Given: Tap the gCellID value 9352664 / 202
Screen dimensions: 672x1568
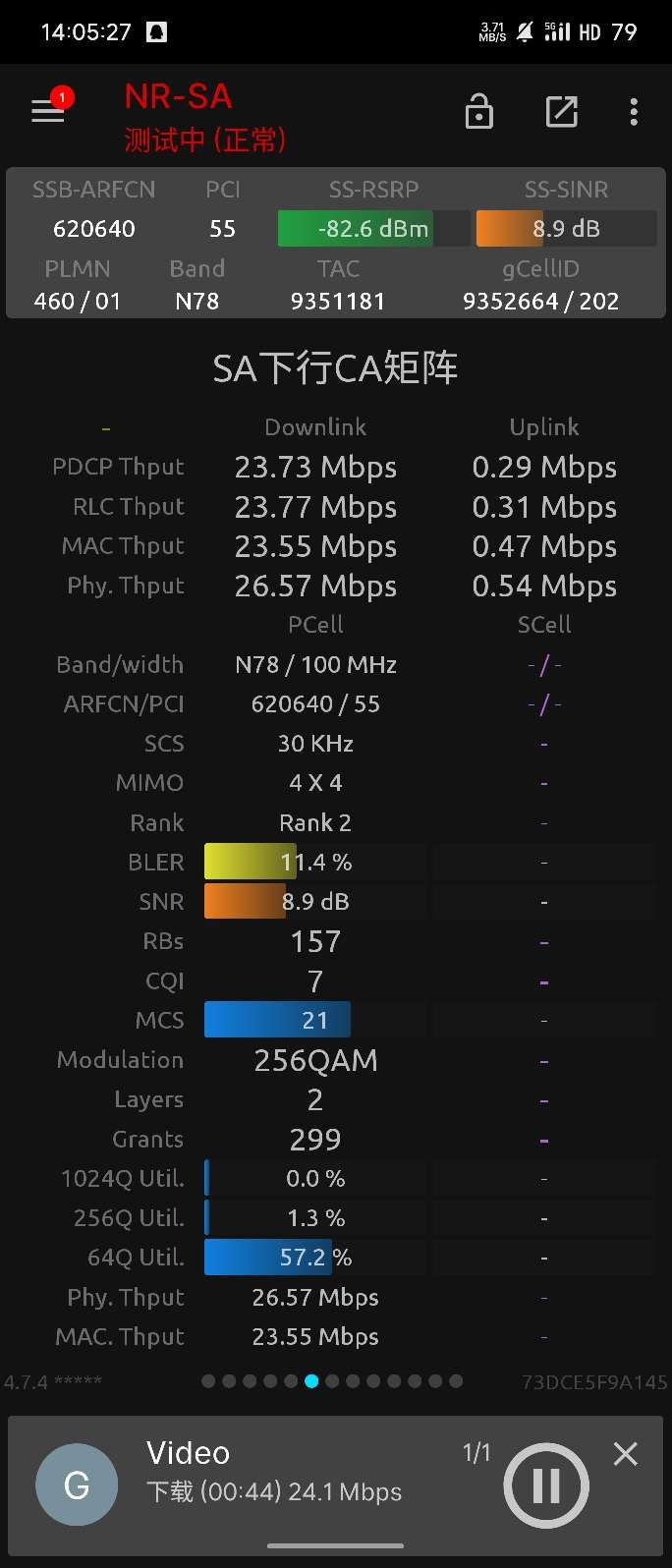Looking at the screenshot, I should click(541, 301).
